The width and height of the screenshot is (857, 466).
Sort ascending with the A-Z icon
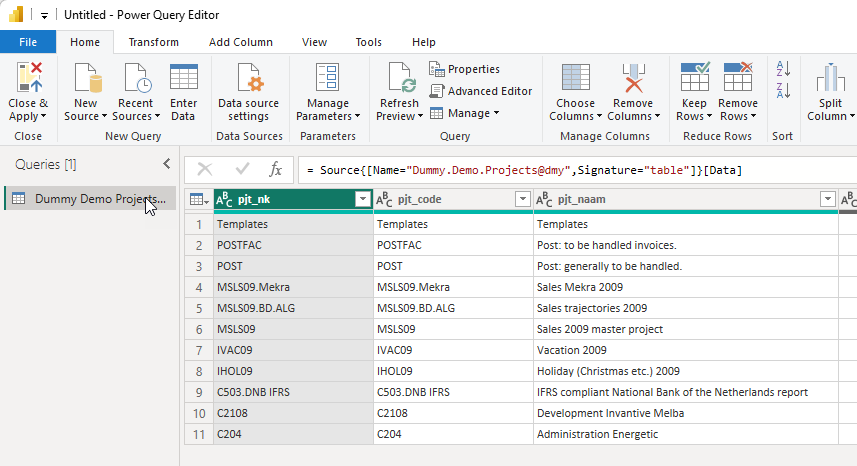click(782, 69)
